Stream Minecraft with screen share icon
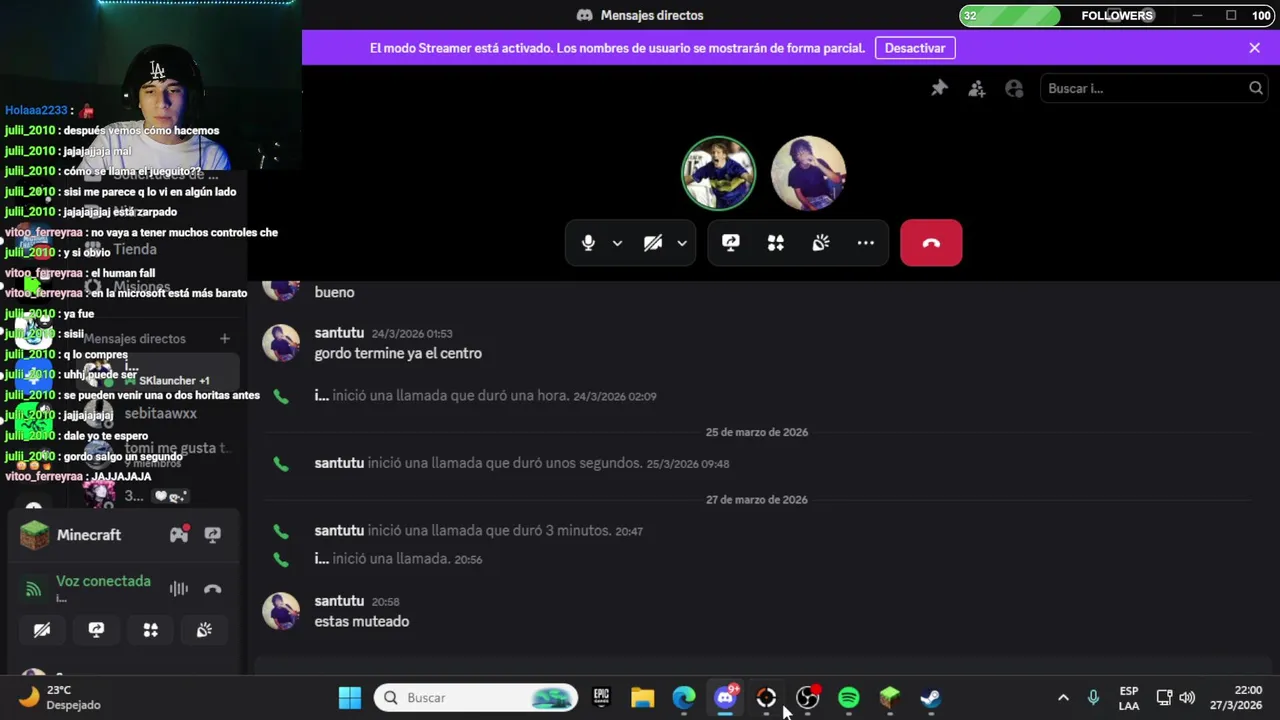 tap(212, 535)
